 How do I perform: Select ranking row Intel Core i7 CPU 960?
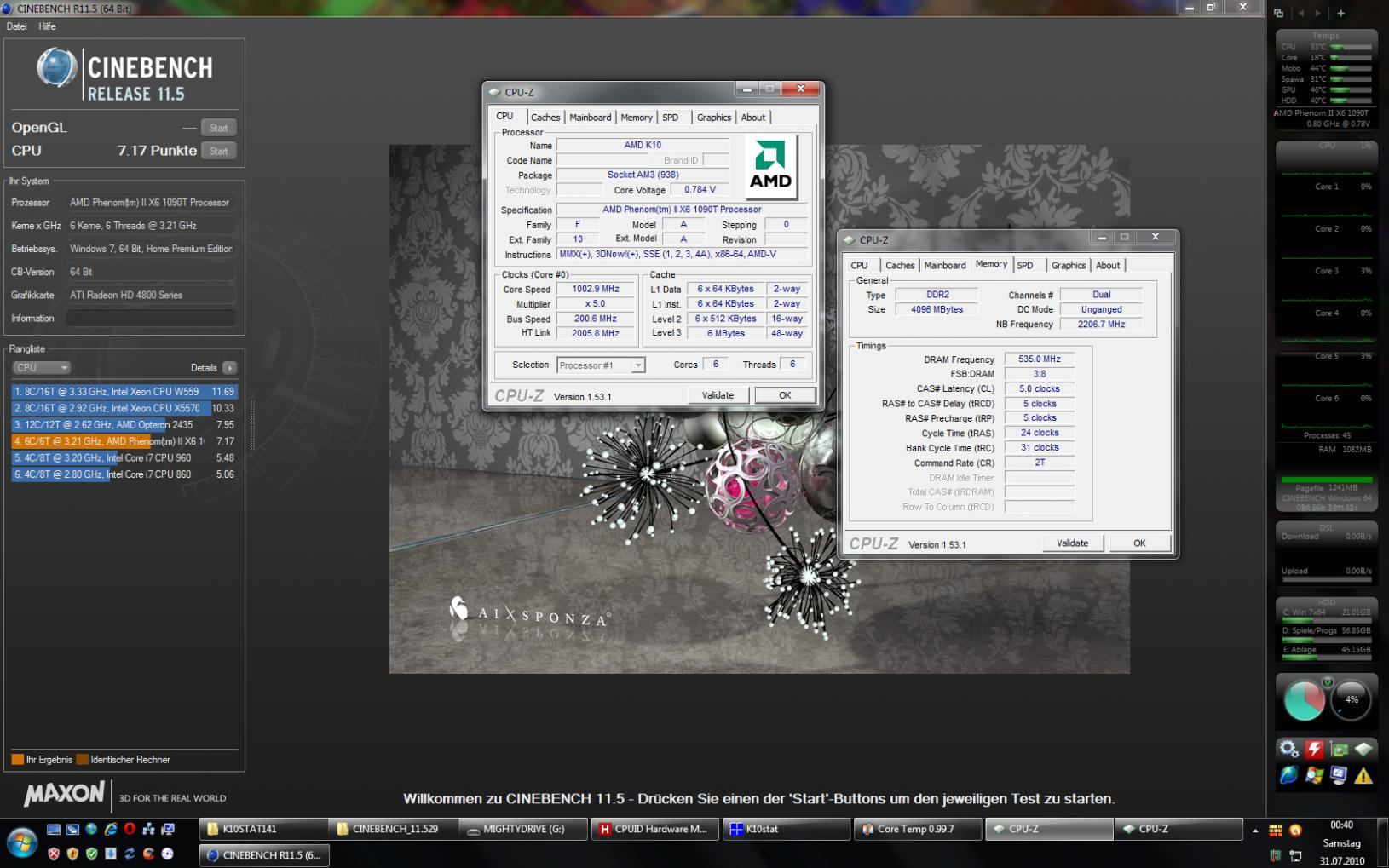(124, 458)
